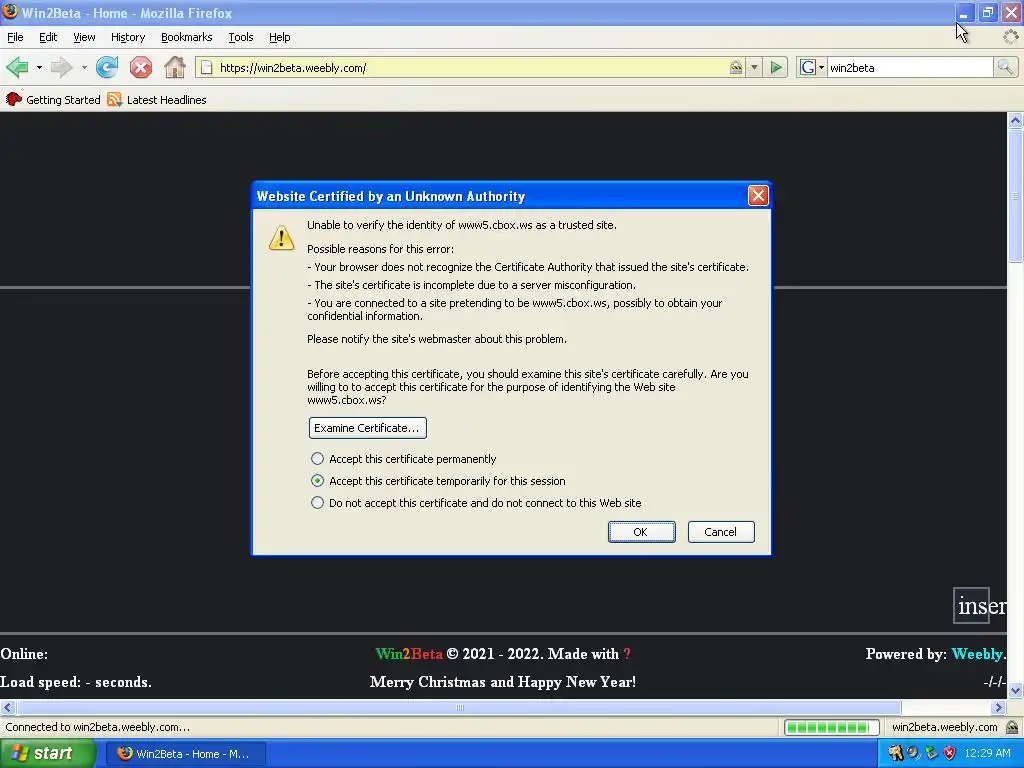Open the View menu
Screen dimensions: 1024x768
click(84, 37)
